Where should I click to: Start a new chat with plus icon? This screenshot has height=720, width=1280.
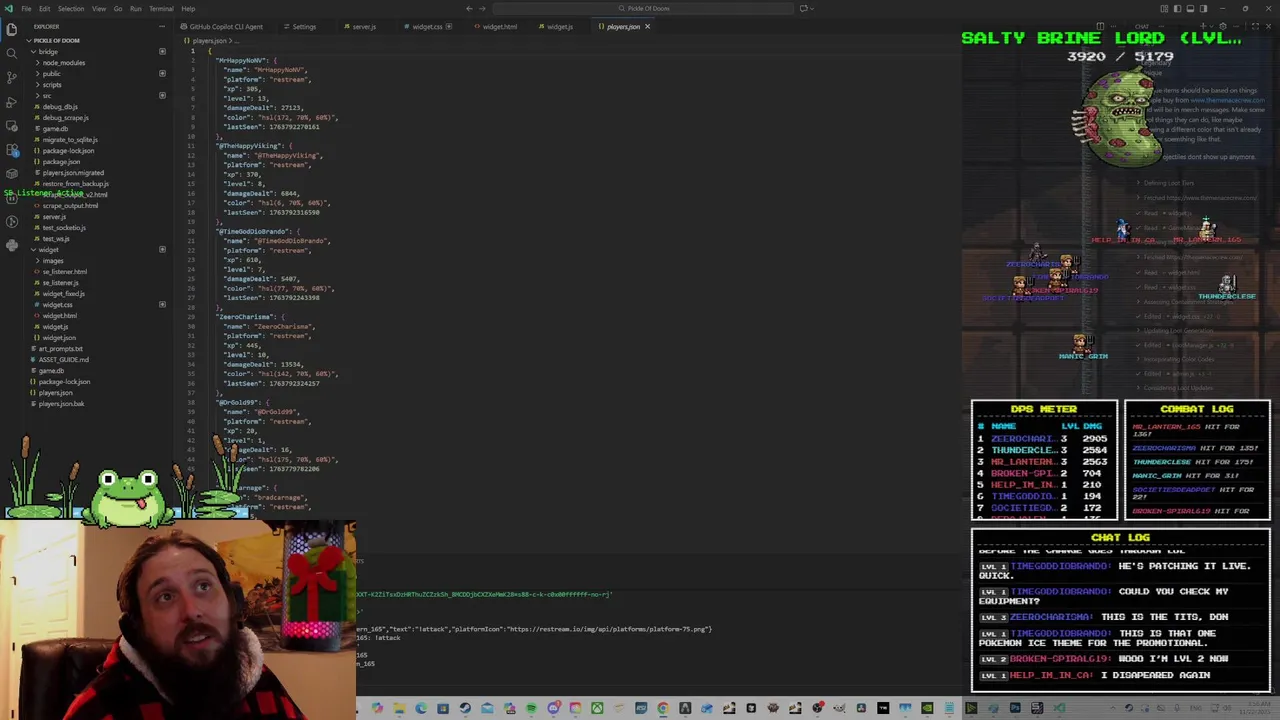coord(1203,26)
